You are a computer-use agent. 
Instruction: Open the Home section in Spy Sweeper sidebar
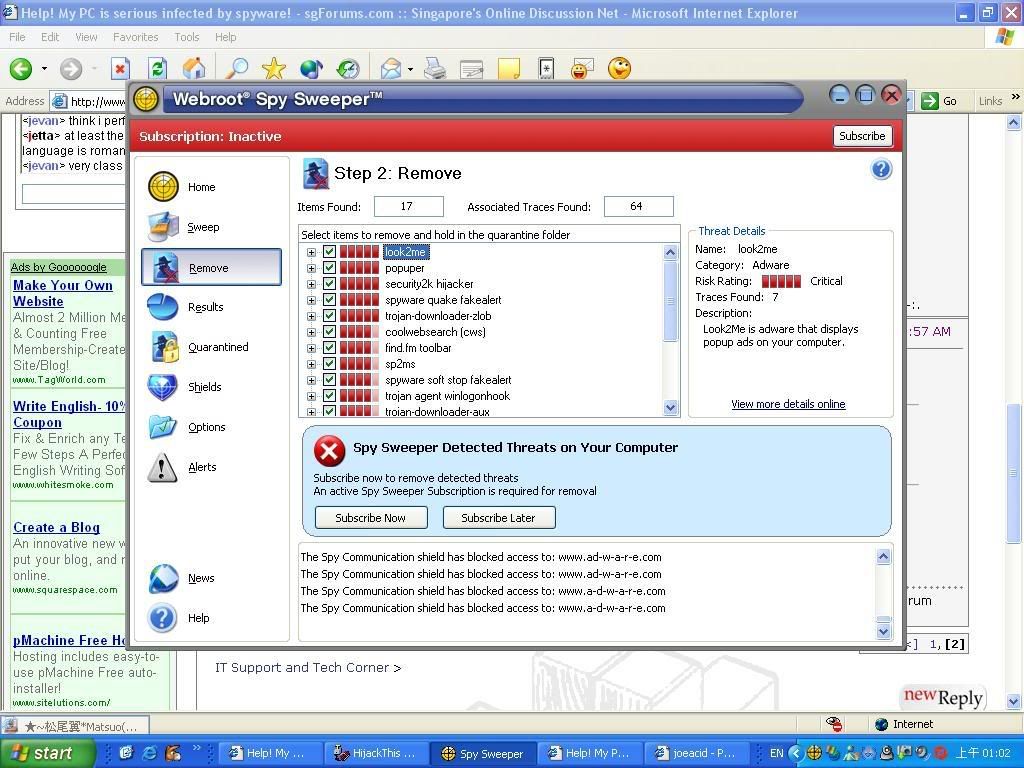point(200,187)
